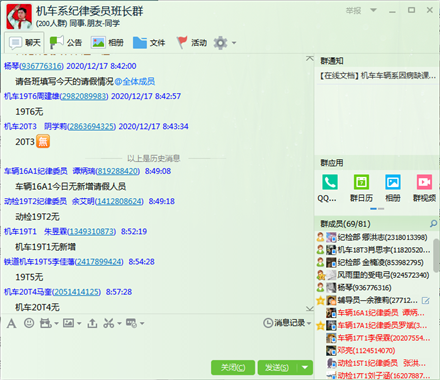This screenshot has width=440, height=380.
Task: Open the 活动 activities tab
Action: click(191, 43)
